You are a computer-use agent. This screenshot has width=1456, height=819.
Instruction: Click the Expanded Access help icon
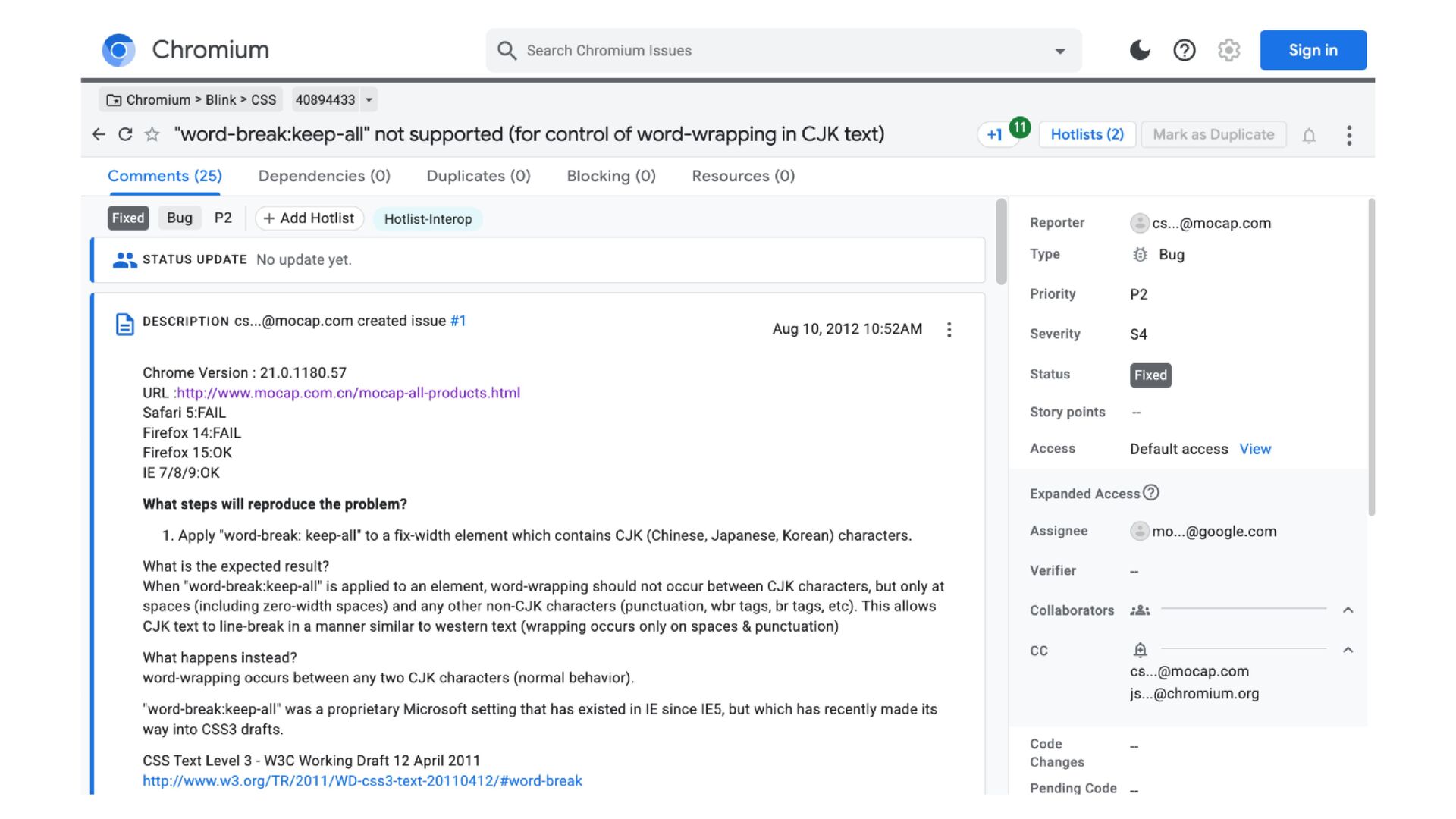coord(1151,493)
